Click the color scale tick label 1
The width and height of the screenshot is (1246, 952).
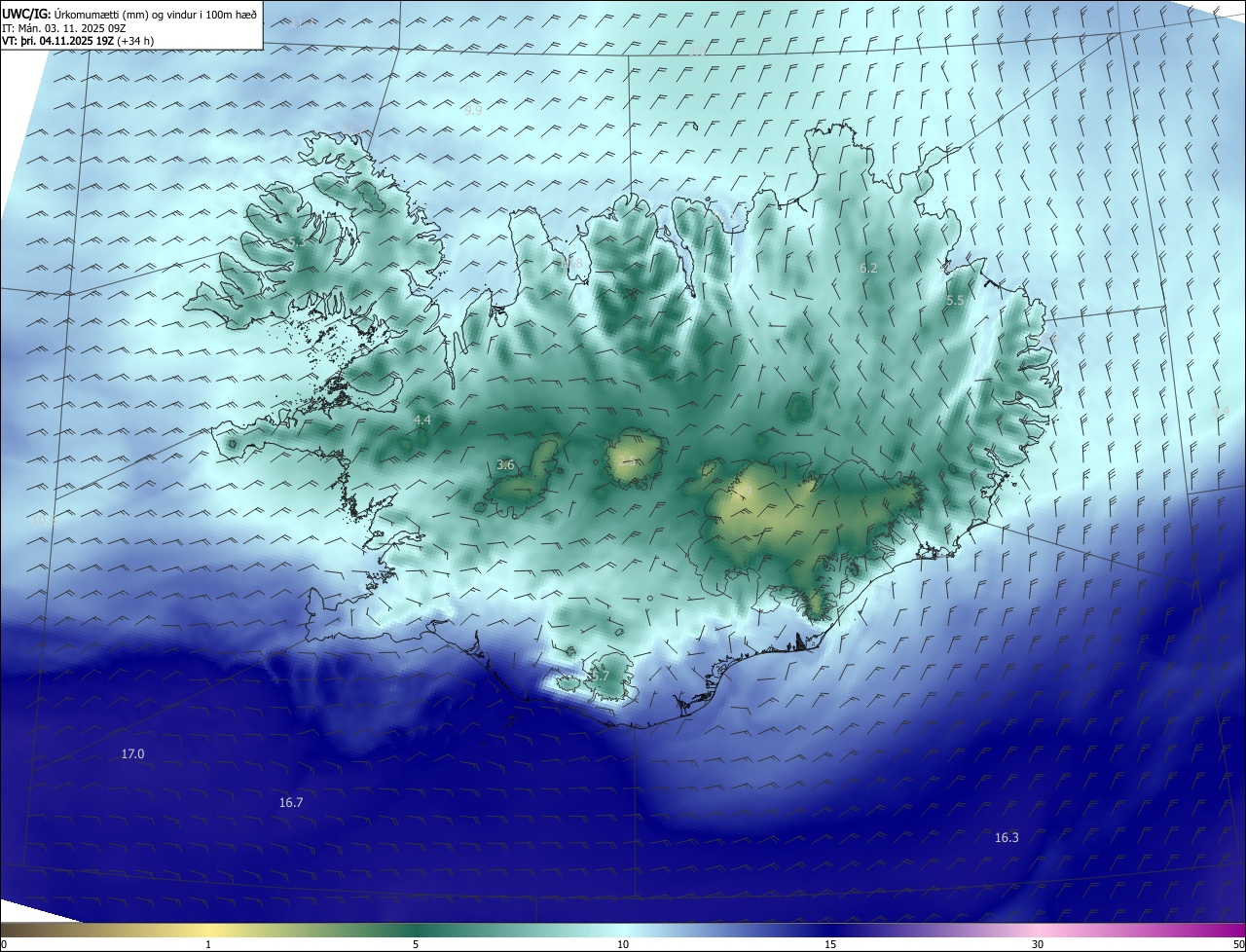point(208,944)
